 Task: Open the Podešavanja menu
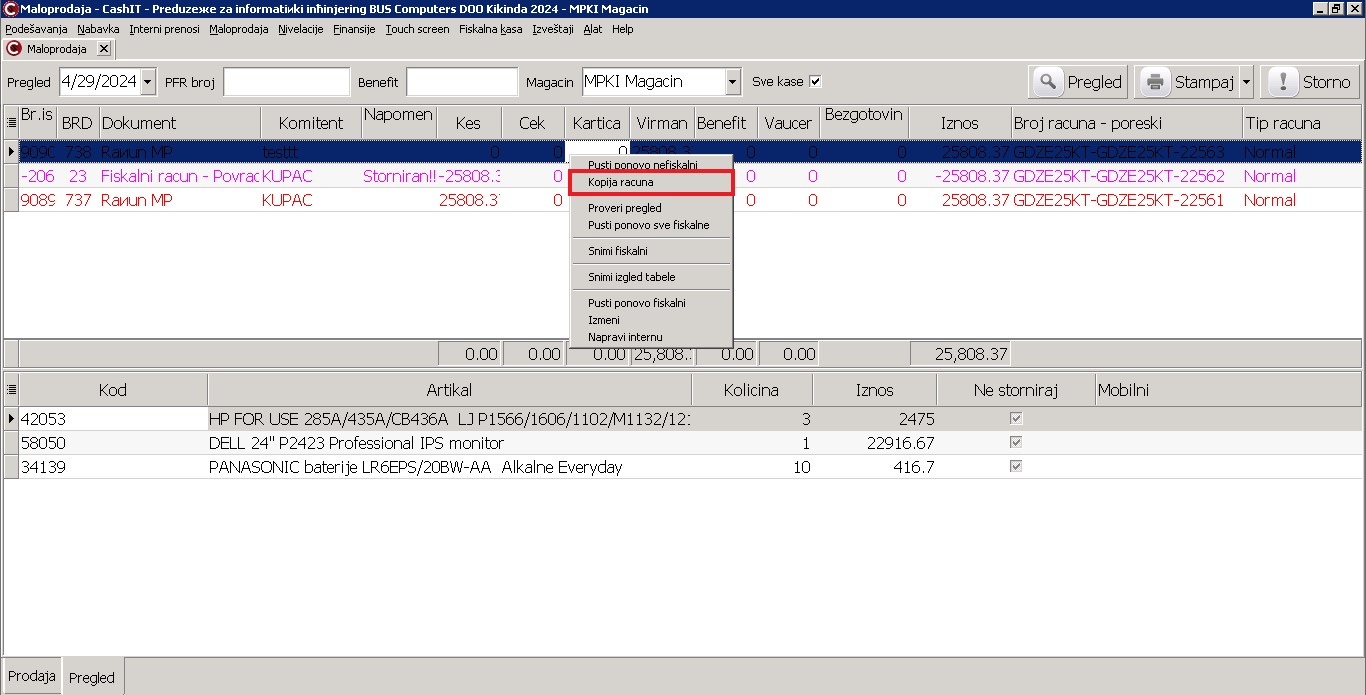36,29
